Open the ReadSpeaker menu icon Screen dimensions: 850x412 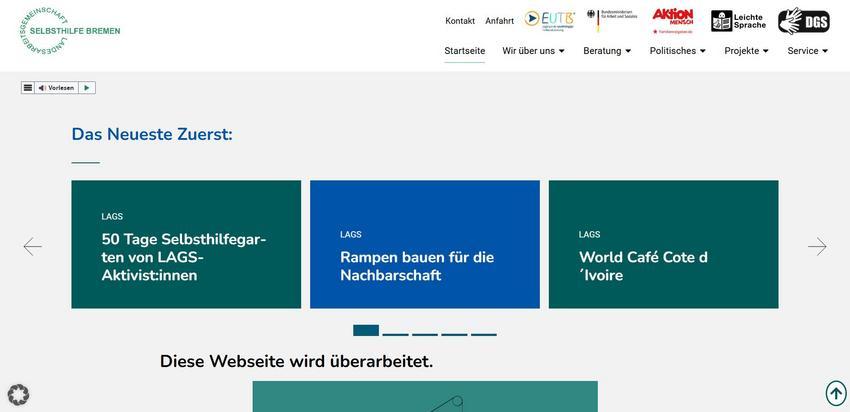(28, 88)
